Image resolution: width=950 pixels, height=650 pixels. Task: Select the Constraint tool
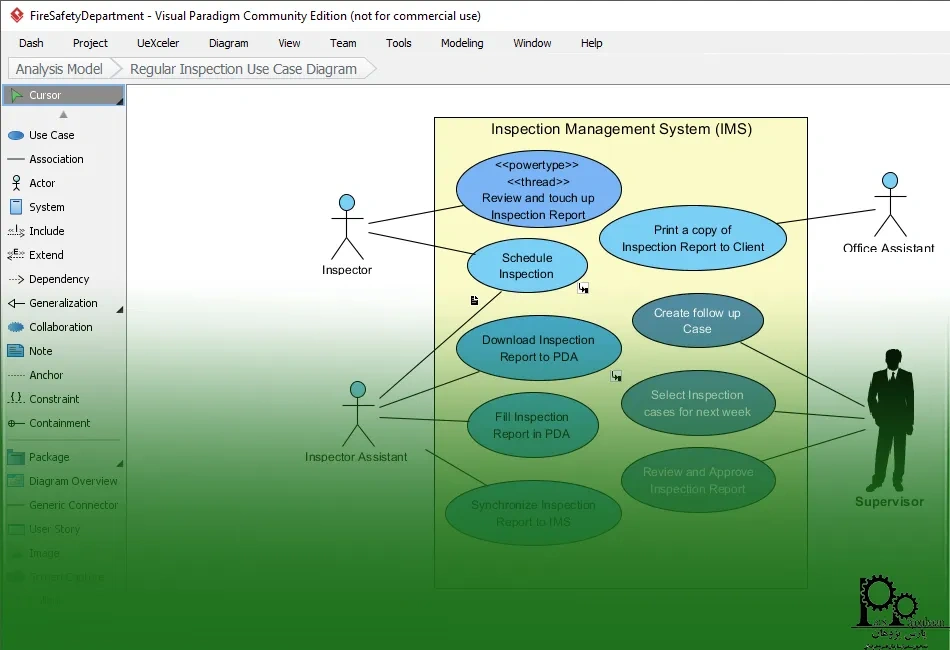pos(16,399)
